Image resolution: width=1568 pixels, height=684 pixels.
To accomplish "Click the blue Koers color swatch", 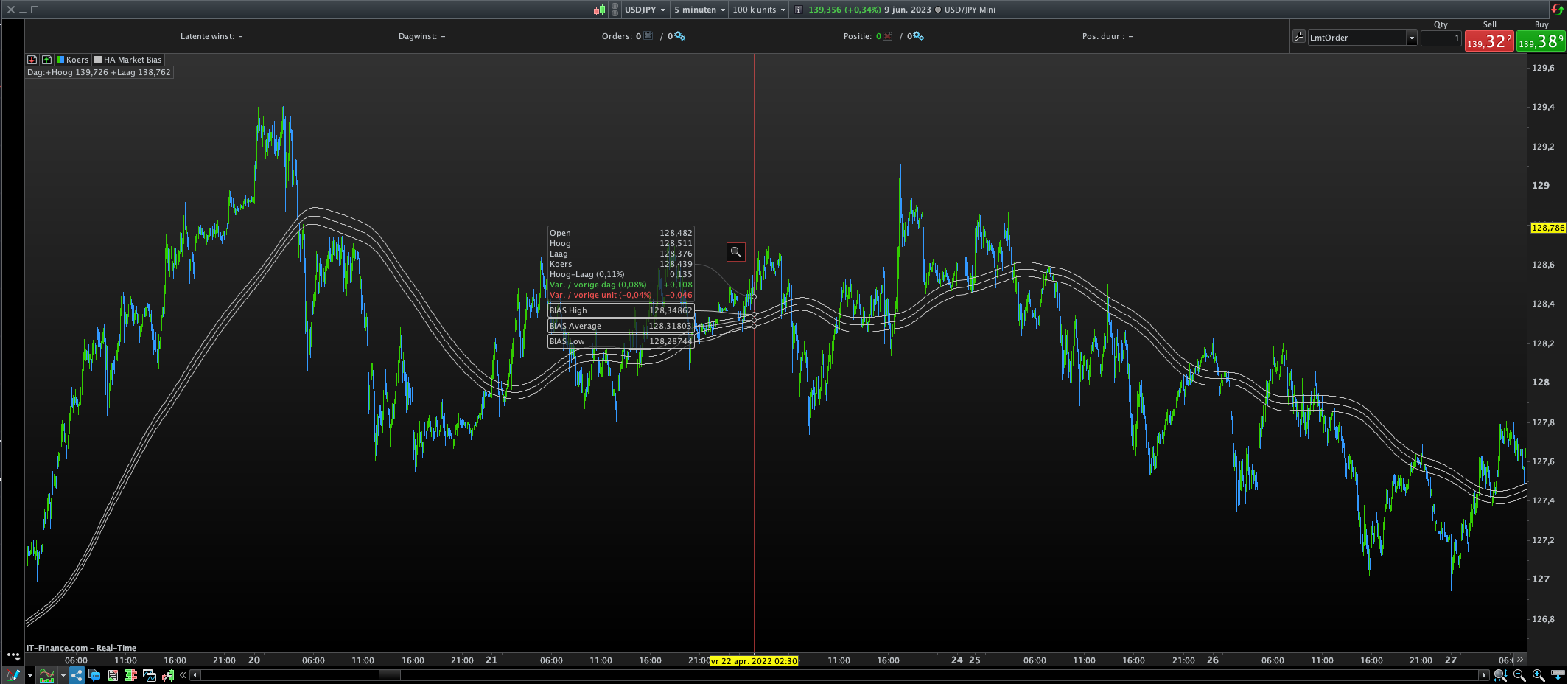I will [x=60, y=60].
